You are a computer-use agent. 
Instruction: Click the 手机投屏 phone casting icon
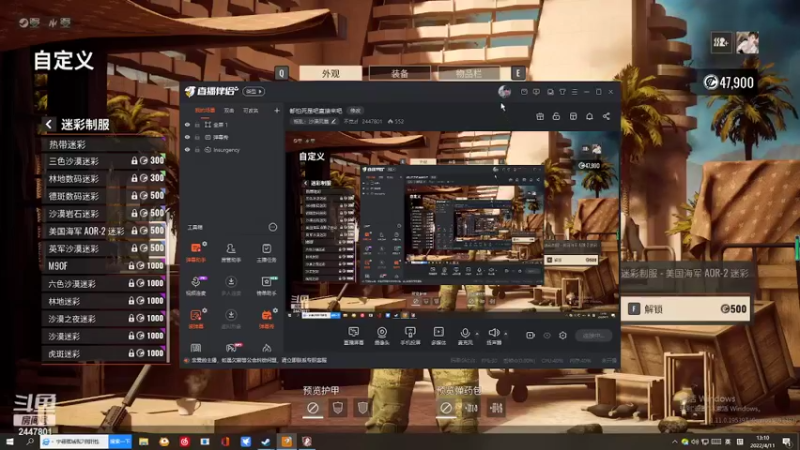coord(410,336)
